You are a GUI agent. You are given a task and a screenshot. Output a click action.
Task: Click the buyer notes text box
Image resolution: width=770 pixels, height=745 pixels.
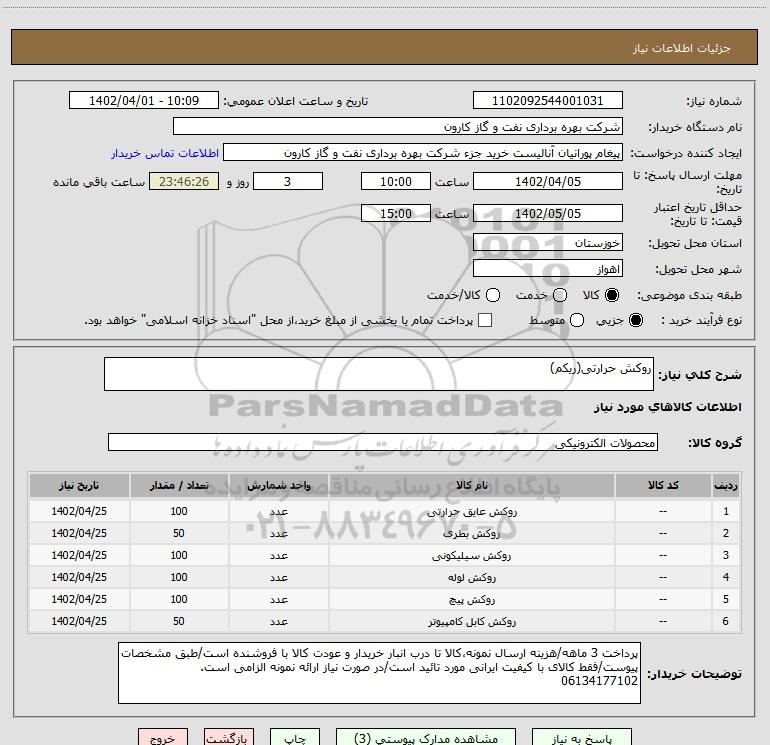(x=379, y=673)
